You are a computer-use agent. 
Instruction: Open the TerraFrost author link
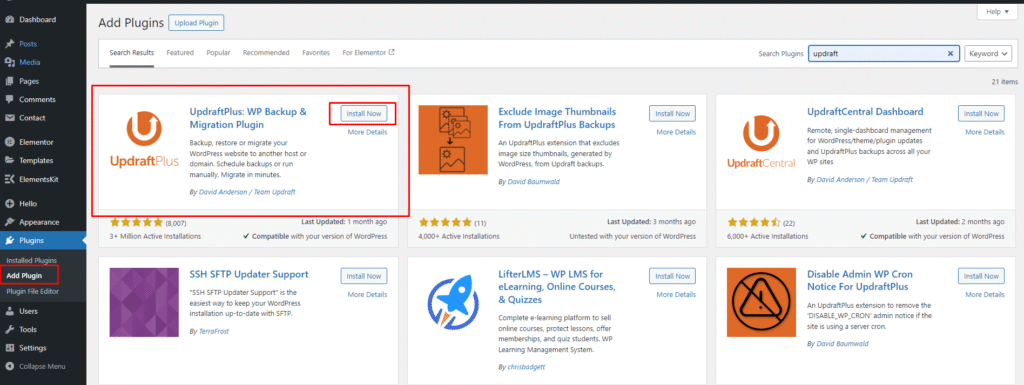pyautogui.click(x=213, y=331)
